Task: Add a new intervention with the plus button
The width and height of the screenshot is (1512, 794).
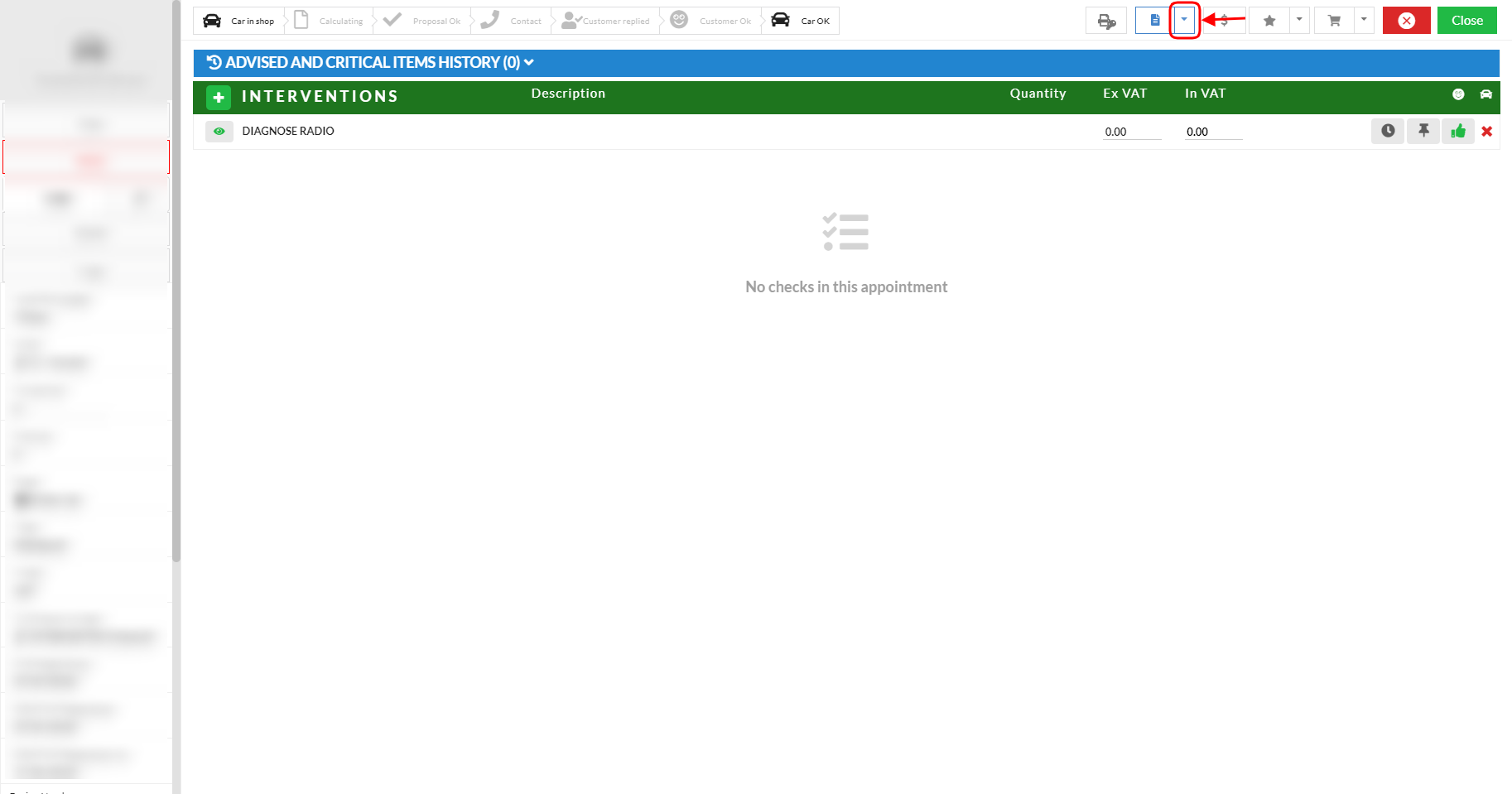Action: [x=219, y=98]
